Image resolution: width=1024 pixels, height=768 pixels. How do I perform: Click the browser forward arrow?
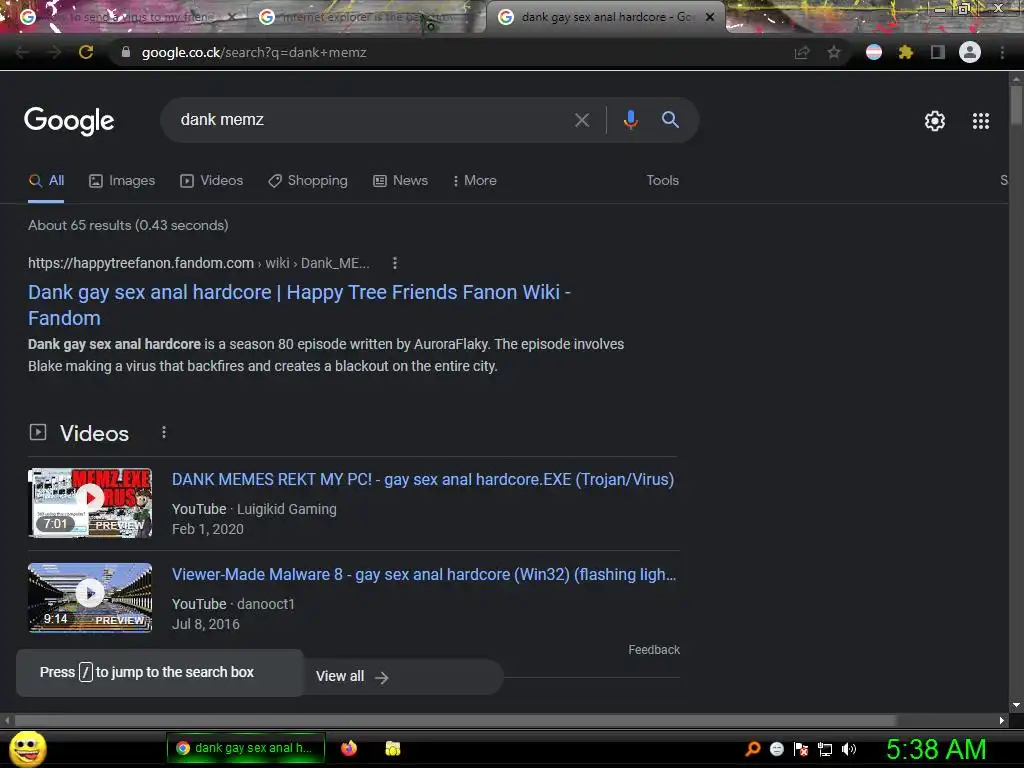[54, 52]
